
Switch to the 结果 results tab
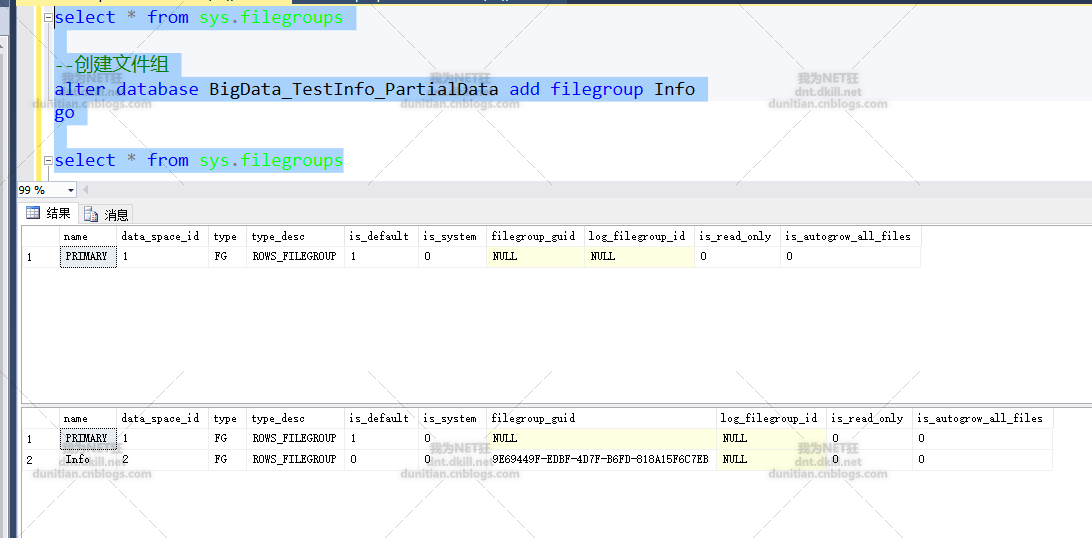pos(48,214)
